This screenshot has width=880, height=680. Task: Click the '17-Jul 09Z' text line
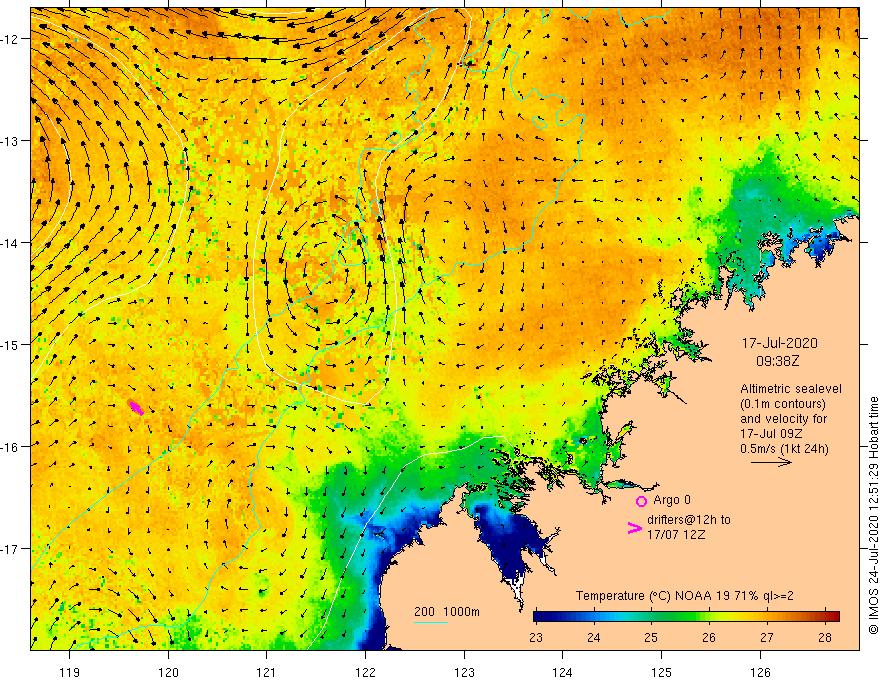pos(771,434)
